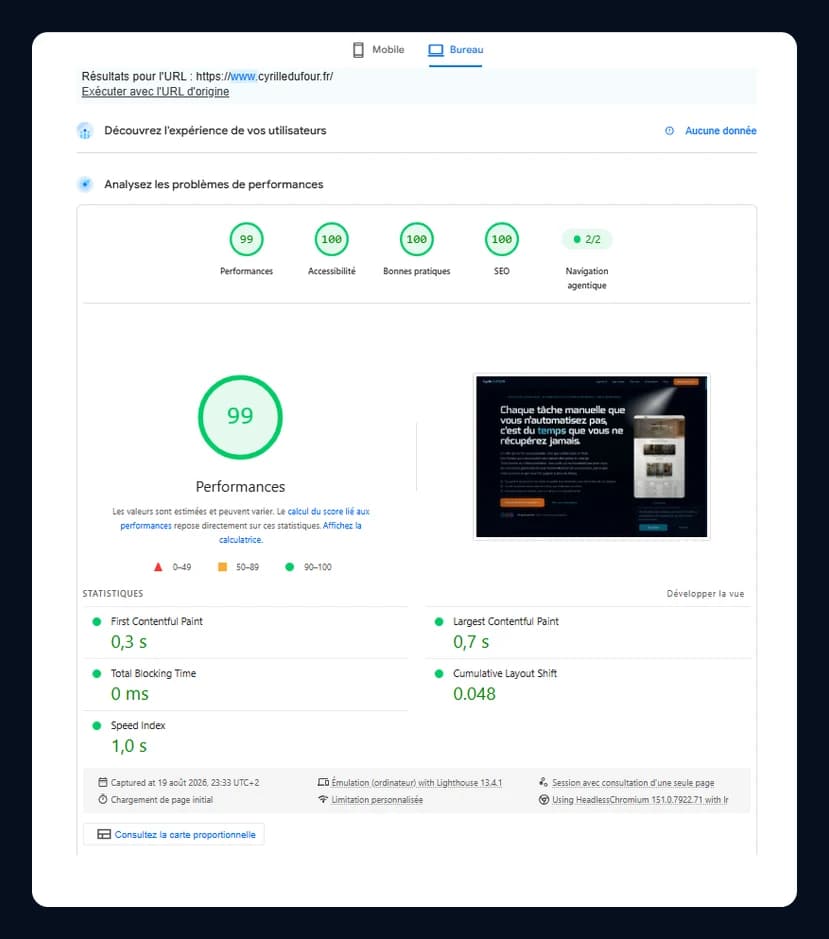This screenshot has height=939, width=829.
Task: Expand the Cumulative Layout Shift metric
Action: click(588, 684)
